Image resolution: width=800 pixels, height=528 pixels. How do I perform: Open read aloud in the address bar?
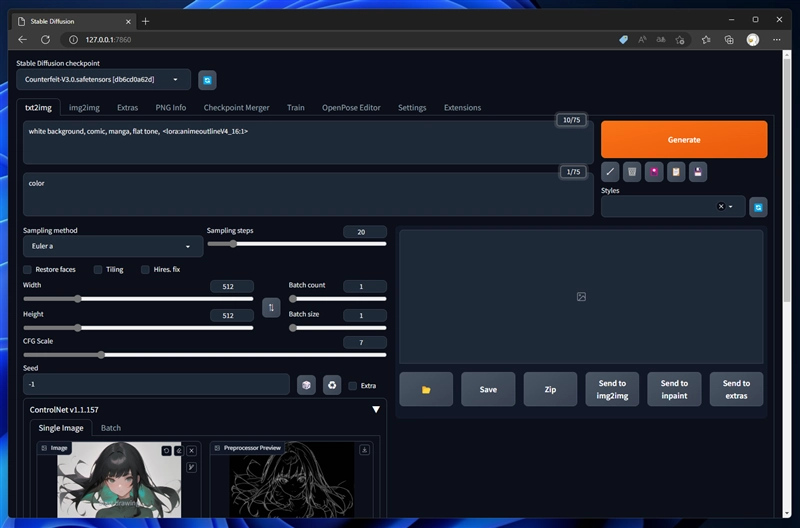click(642, 39)
